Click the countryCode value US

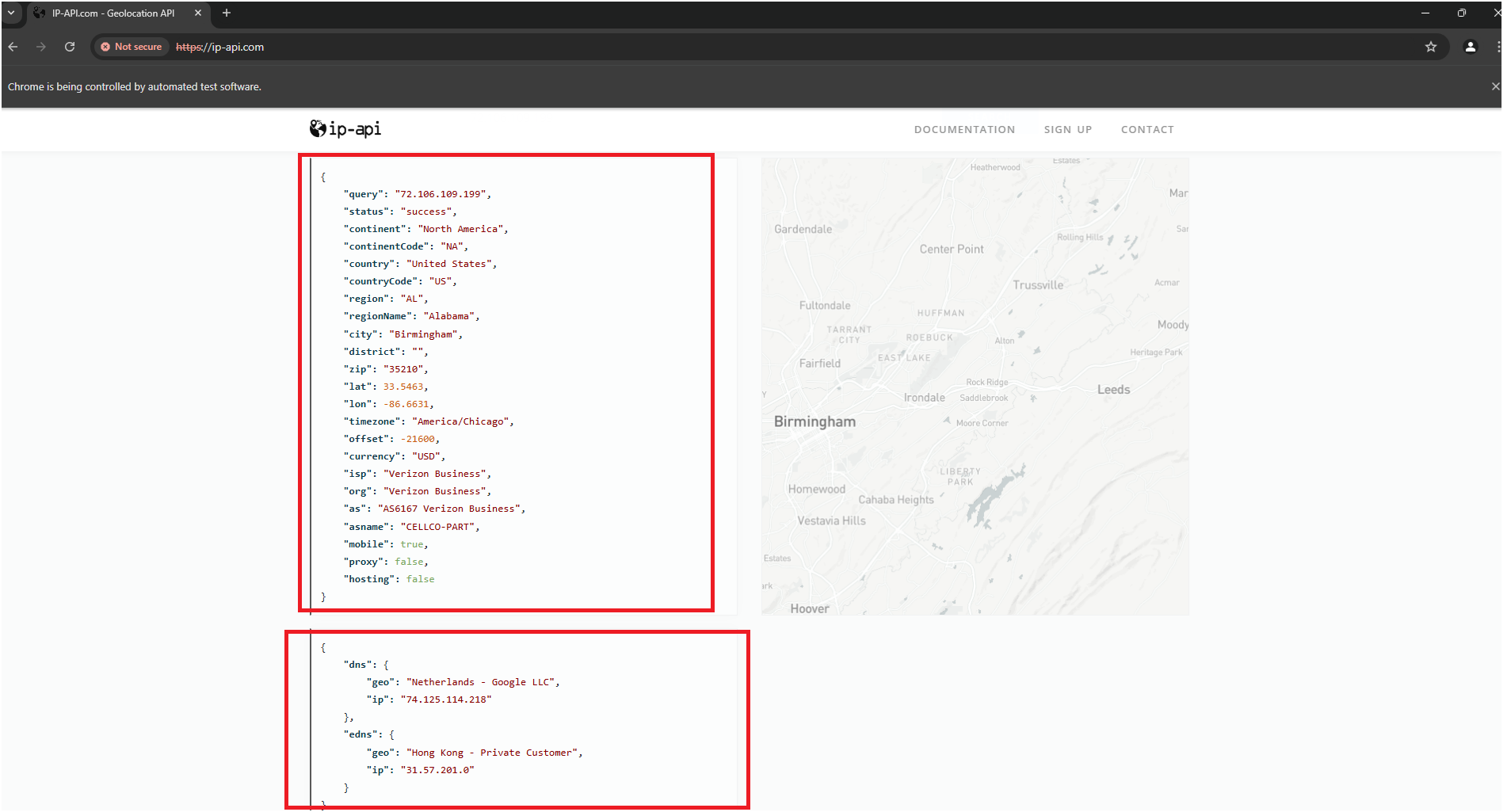(x=441, y=281)
